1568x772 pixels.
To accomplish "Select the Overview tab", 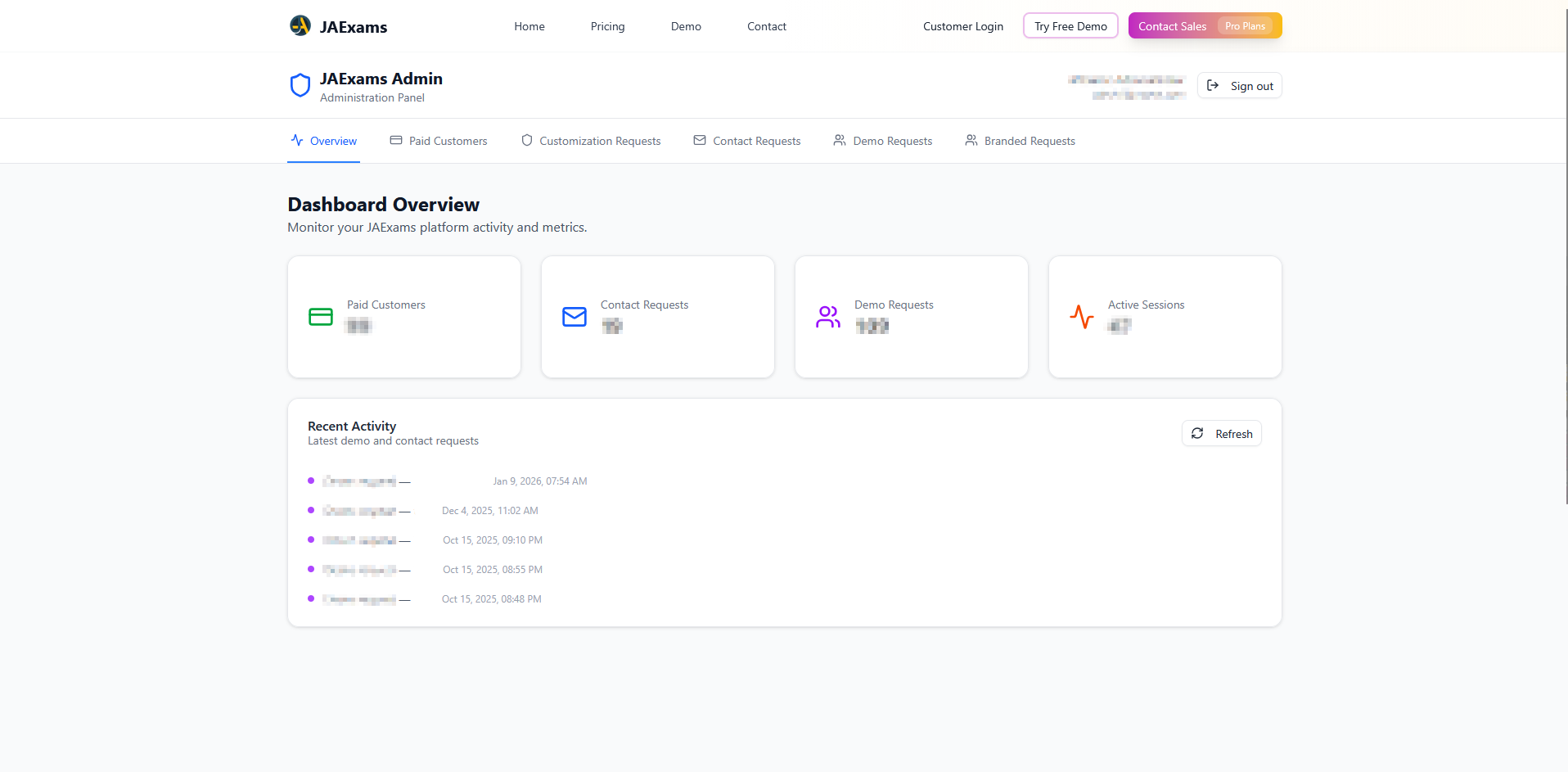I will click(324, 141).
